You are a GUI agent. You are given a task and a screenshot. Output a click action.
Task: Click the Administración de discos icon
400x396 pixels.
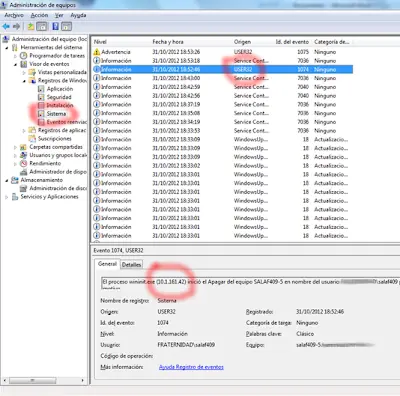pyautogui.click(x=24, y=188)
